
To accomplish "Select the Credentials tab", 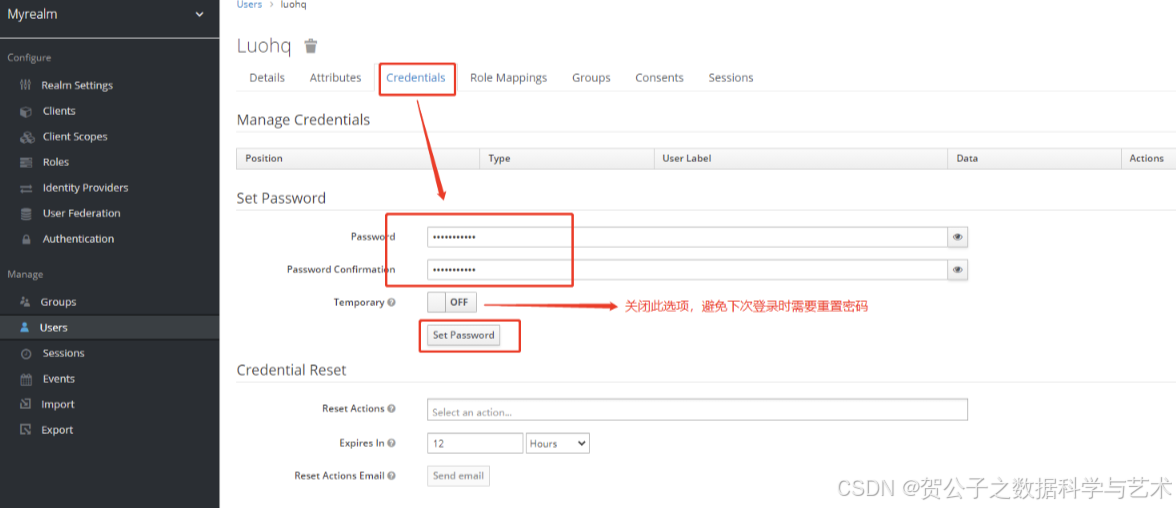I will point(416,77).
